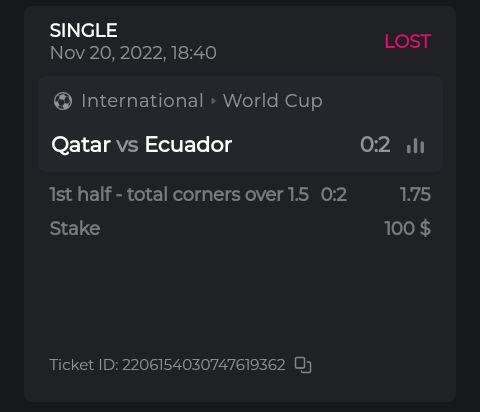Click the Stake label
The image size is (480, 412).
75,228
